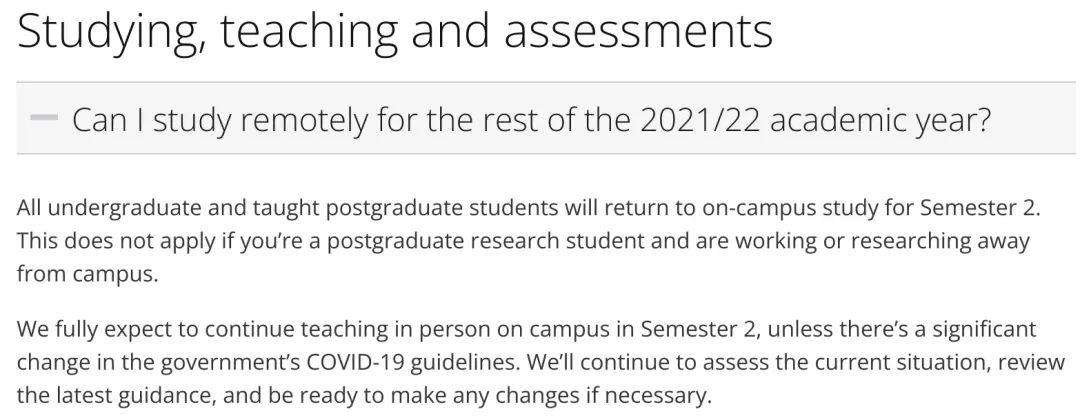The height and width of the screenshot is (418, 1080).
Task: Click the 'Can I study remotely' question title
Action: (x=531, y=121)
